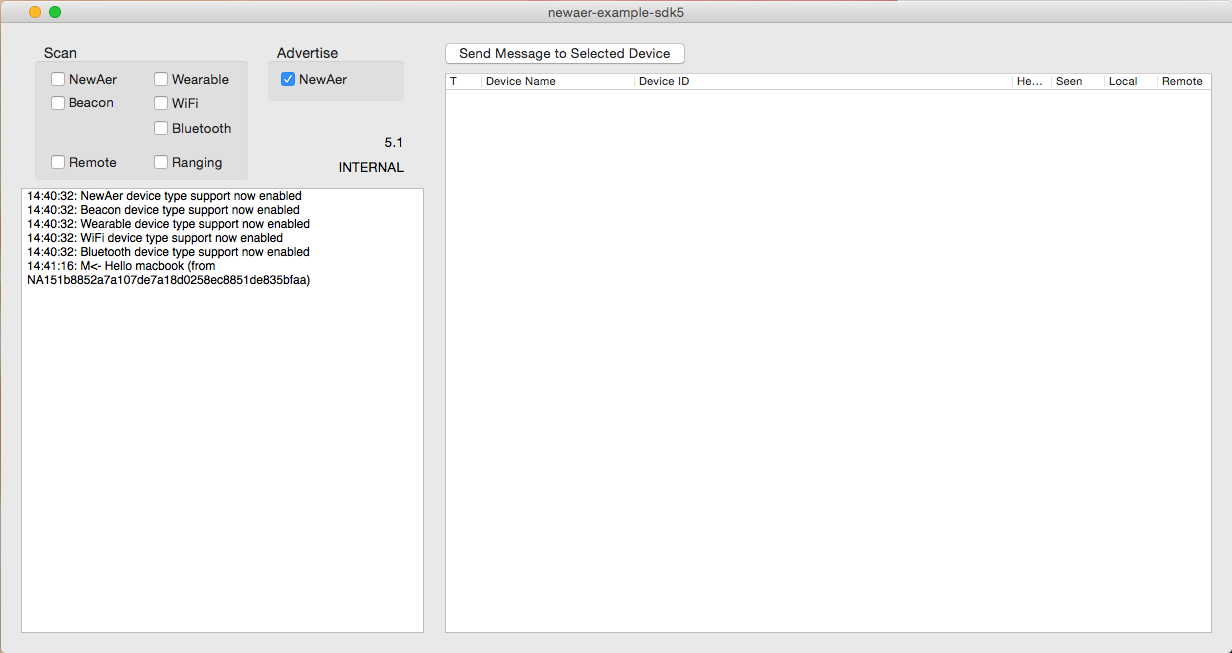Screen dimensions: 1232x653
Task: Toggle the Ranging checkbox
Action: tap(161, 162)
